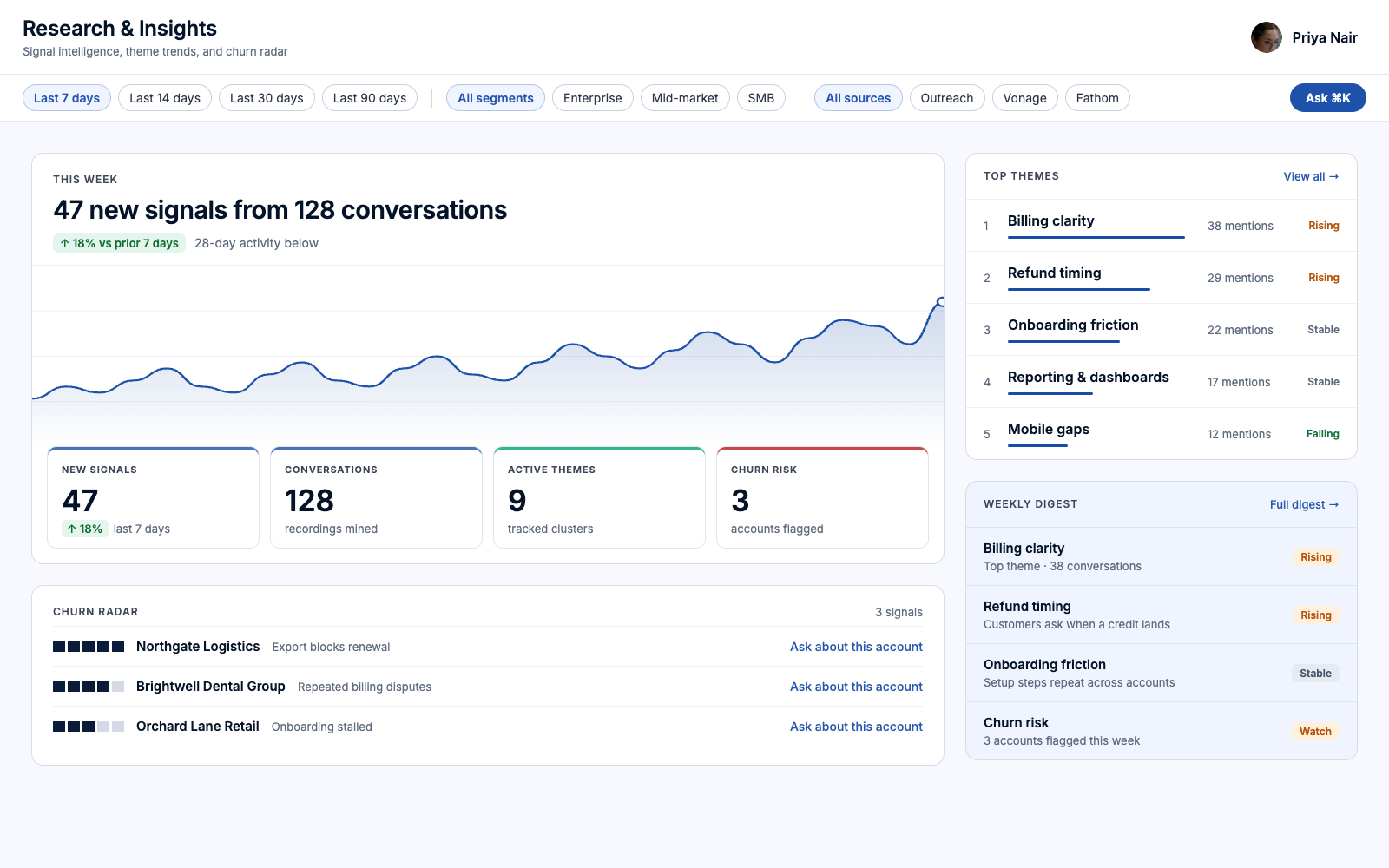Viewport: 1389px width, 868px height.
Task: Click Orchard Lane Retail risk bars
Action: coord(89,727)
